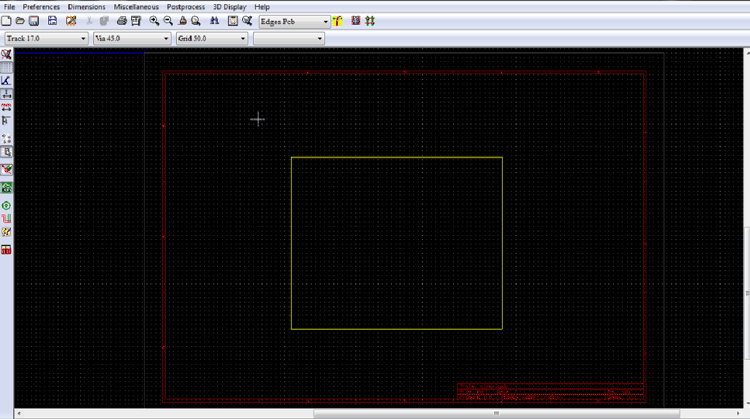Image resolution: width=750 pixels, height=419 pixels.
Task: Switch units to millimeters
Action: (x=6, y=107)
